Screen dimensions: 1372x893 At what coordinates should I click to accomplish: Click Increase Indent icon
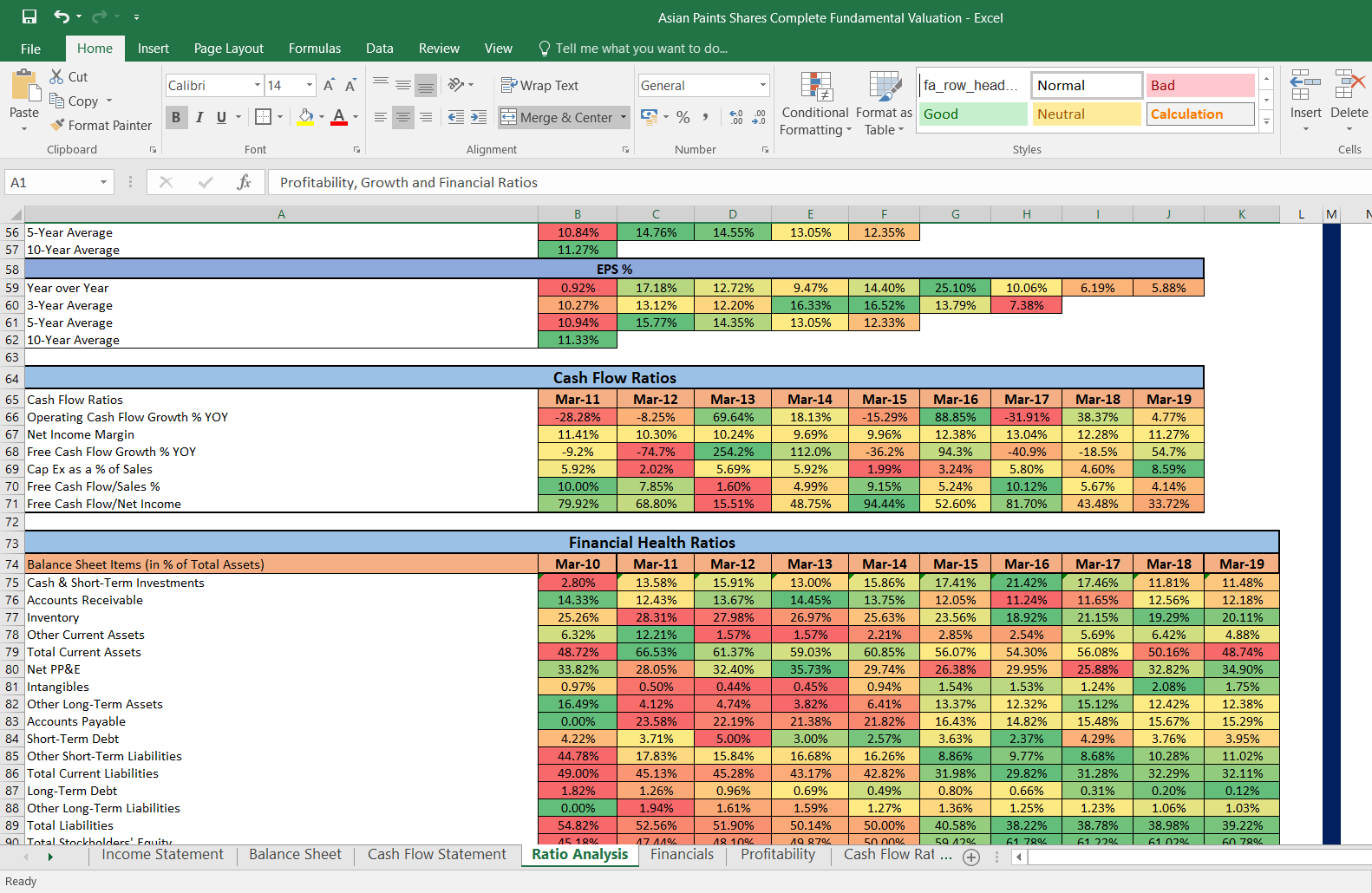coord(479,117)
